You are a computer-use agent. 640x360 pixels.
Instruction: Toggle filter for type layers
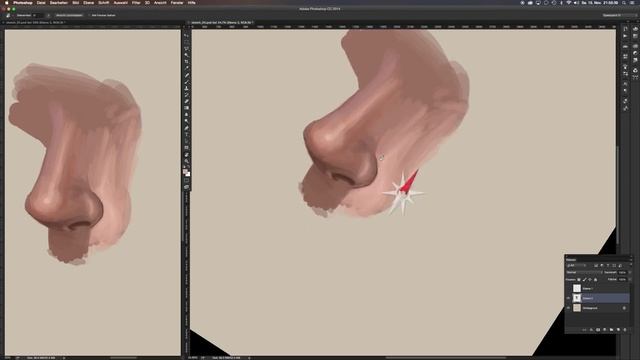(608, 266)
